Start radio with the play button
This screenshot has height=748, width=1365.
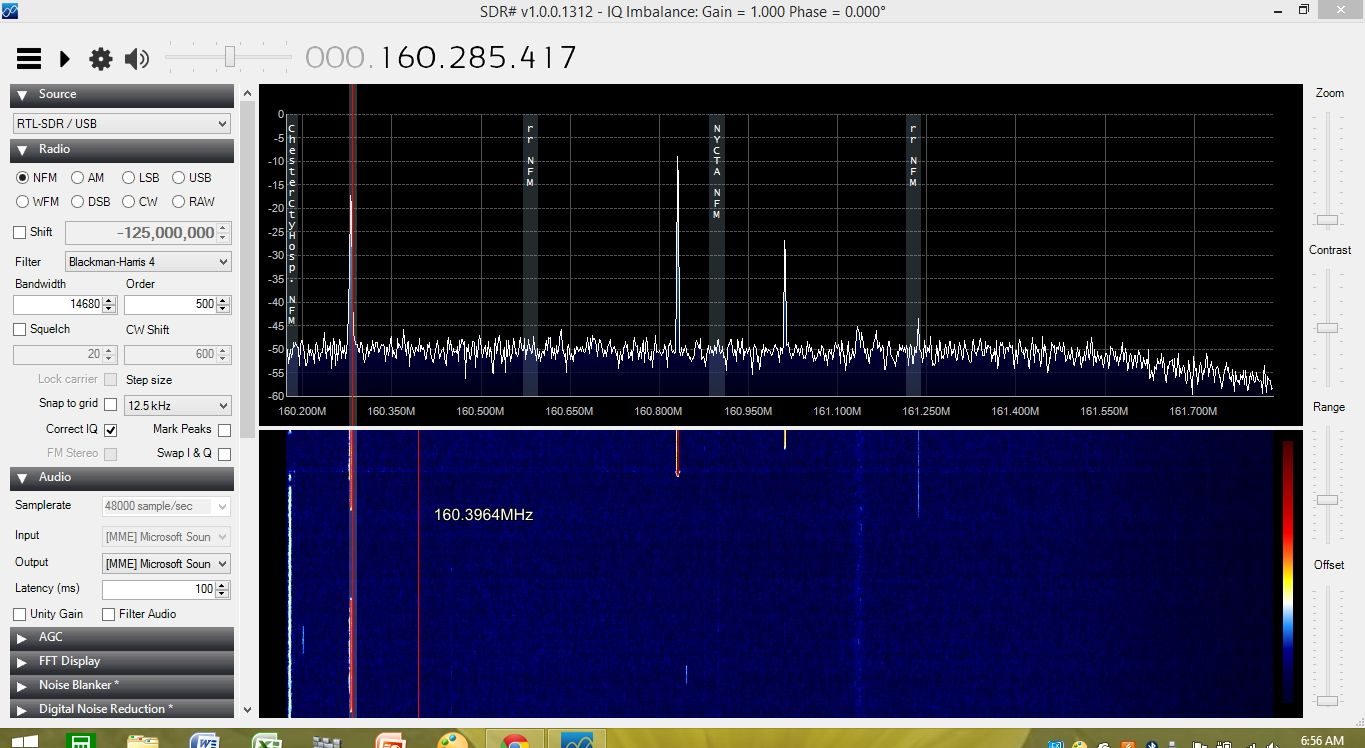pyautogui.click(x=64, y=59)
